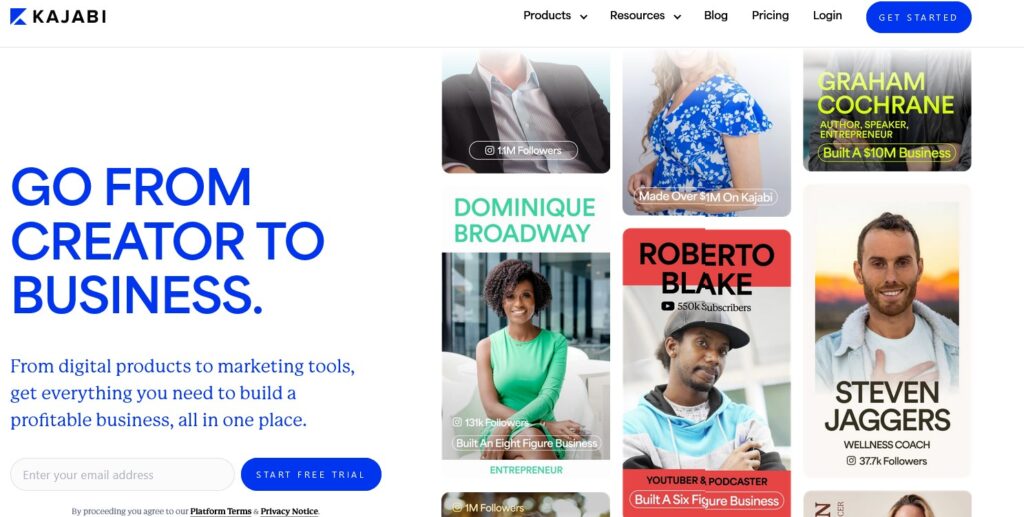This screenshot has width=1024, height=517.
Task: Open the Products menu
Action: pyautogui.click(x=547, y=16)
